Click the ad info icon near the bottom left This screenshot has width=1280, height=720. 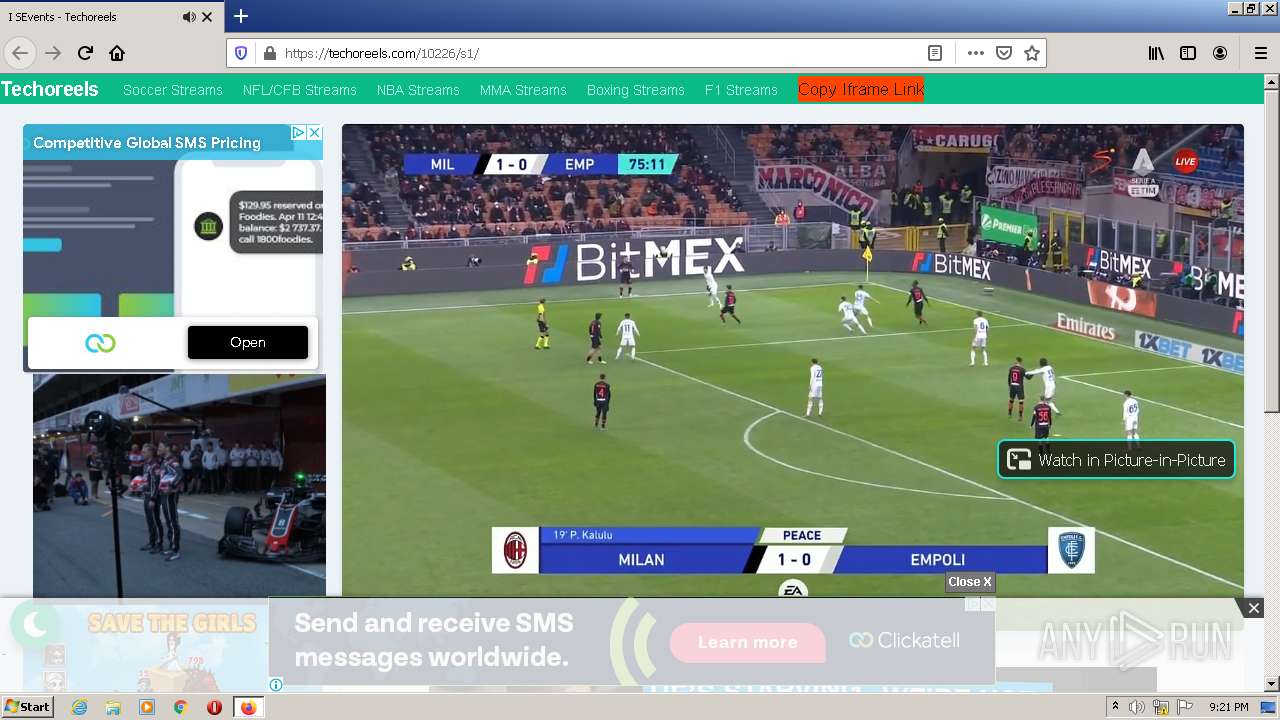pyautogui.click(x=276, y=685)
